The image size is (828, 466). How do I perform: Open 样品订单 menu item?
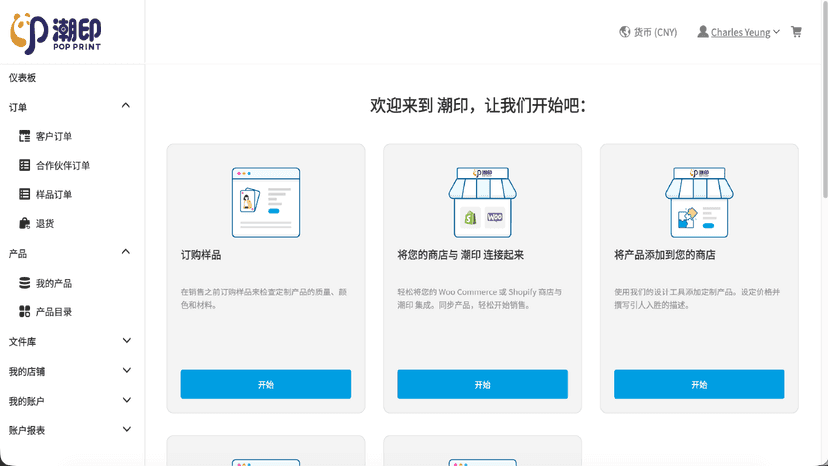coord(54,194)
